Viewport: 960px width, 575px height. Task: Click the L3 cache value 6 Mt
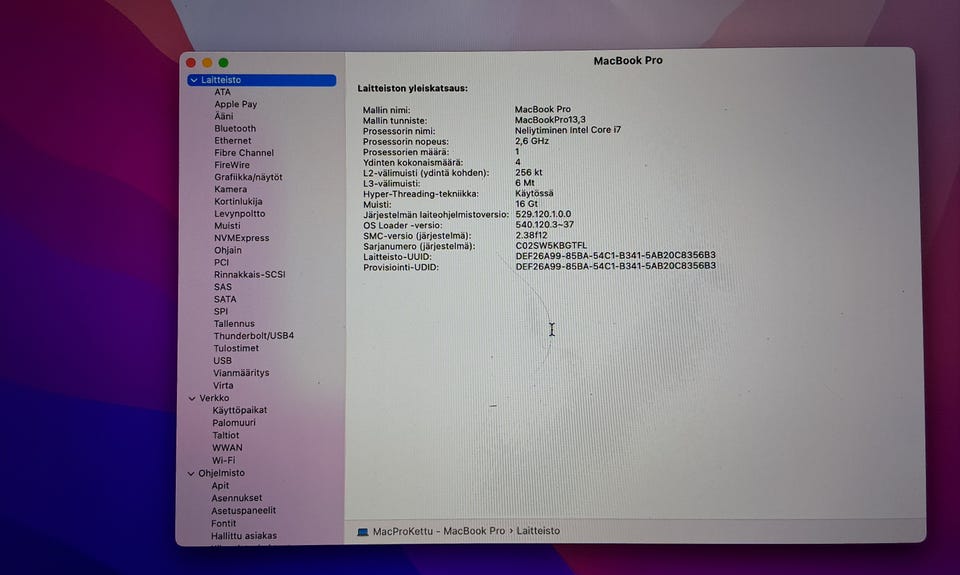525,182
